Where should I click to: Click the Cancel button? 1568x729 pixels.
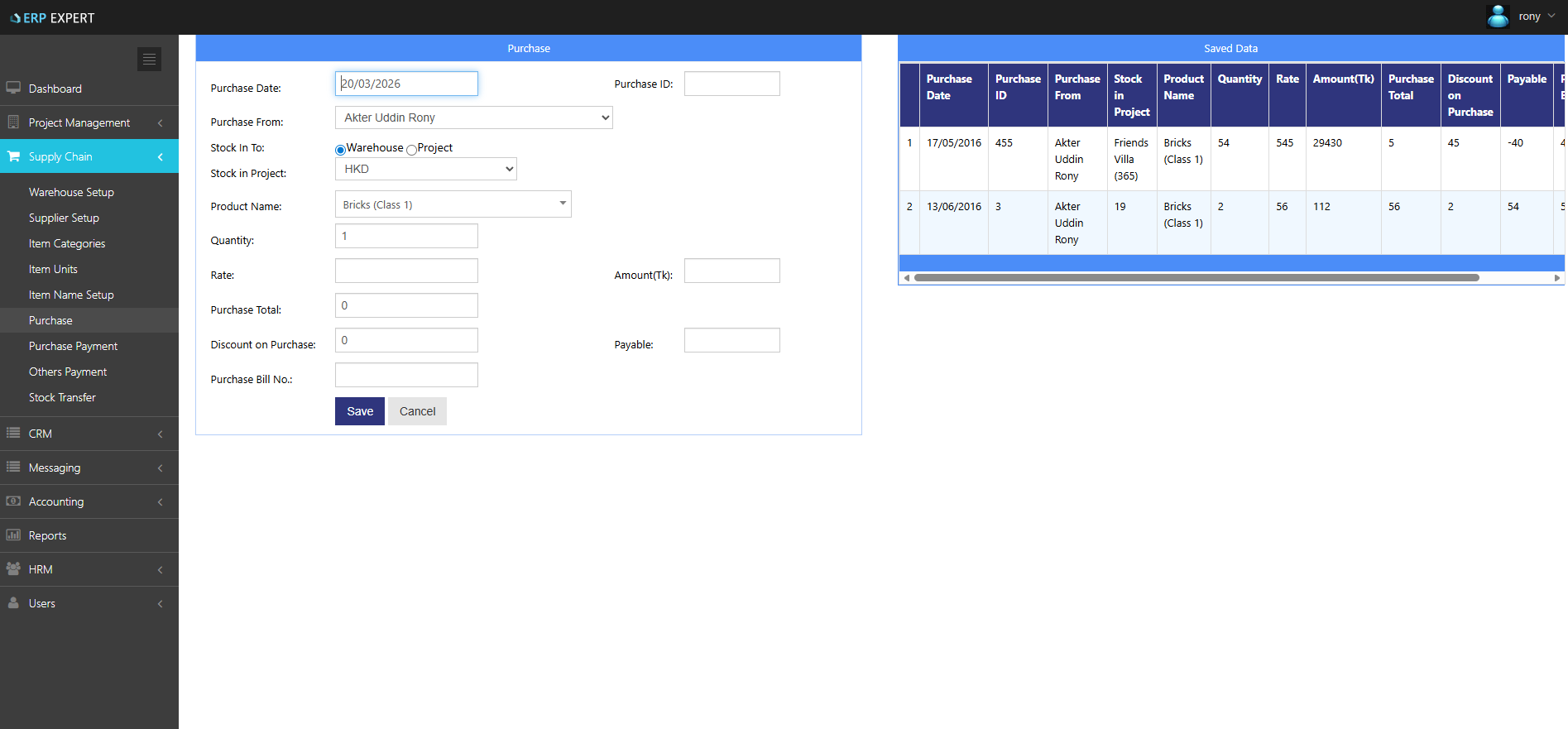coord(417,411)
